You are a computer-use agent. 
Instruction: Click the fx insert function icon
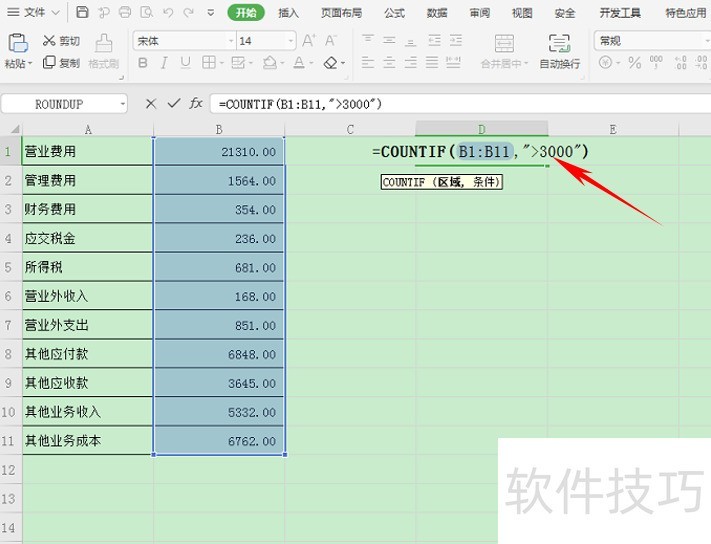(x=195, y=104)
